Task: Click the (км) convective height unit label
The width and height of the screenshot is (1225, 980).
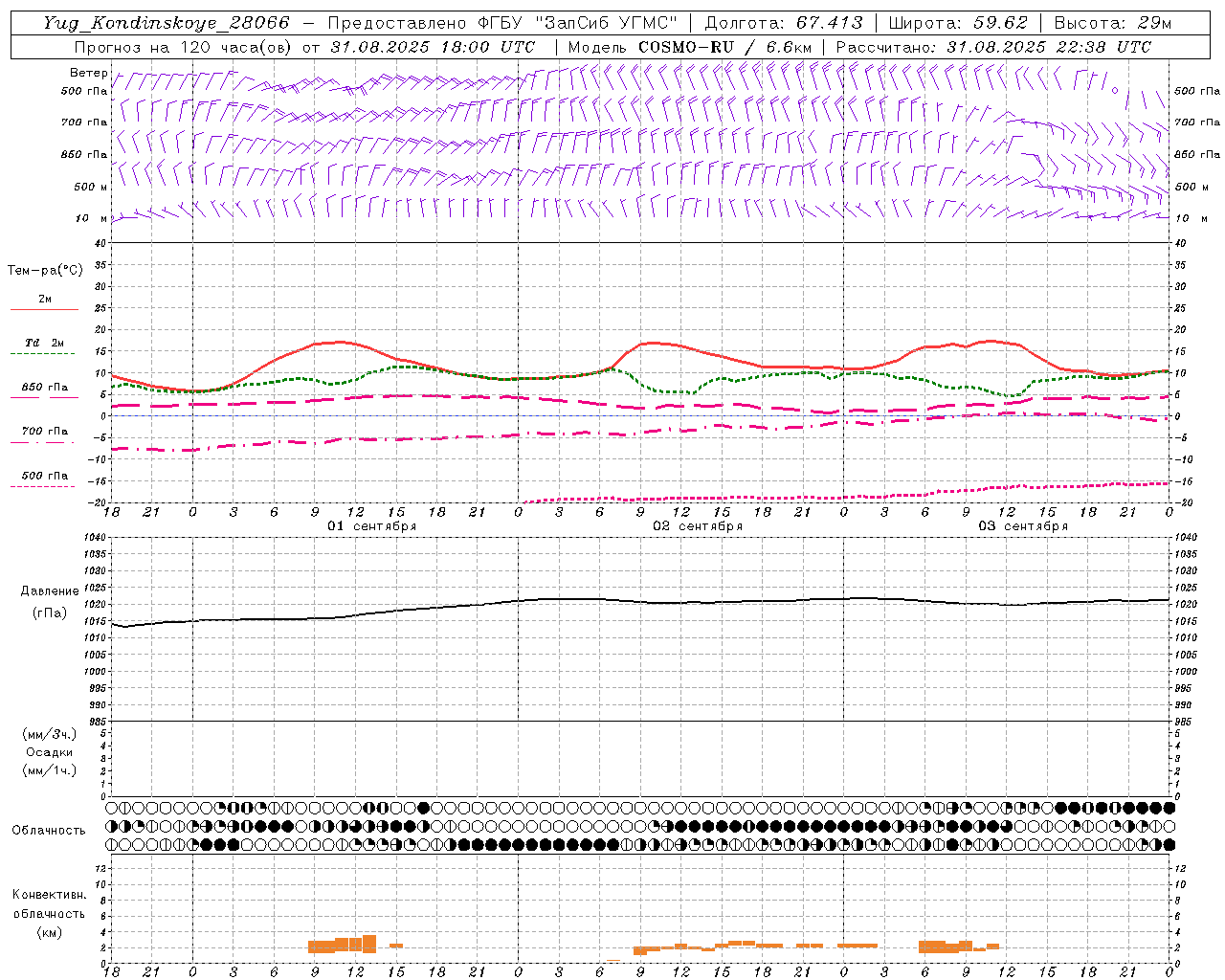Action: point(50,932)
